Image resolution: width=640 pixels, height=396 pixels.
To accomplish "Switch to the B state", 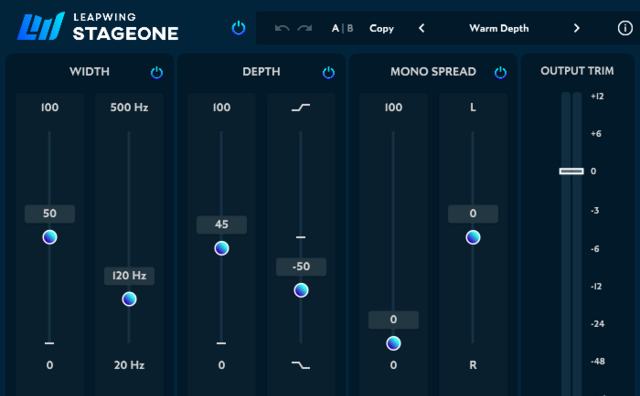I will 350,28.
